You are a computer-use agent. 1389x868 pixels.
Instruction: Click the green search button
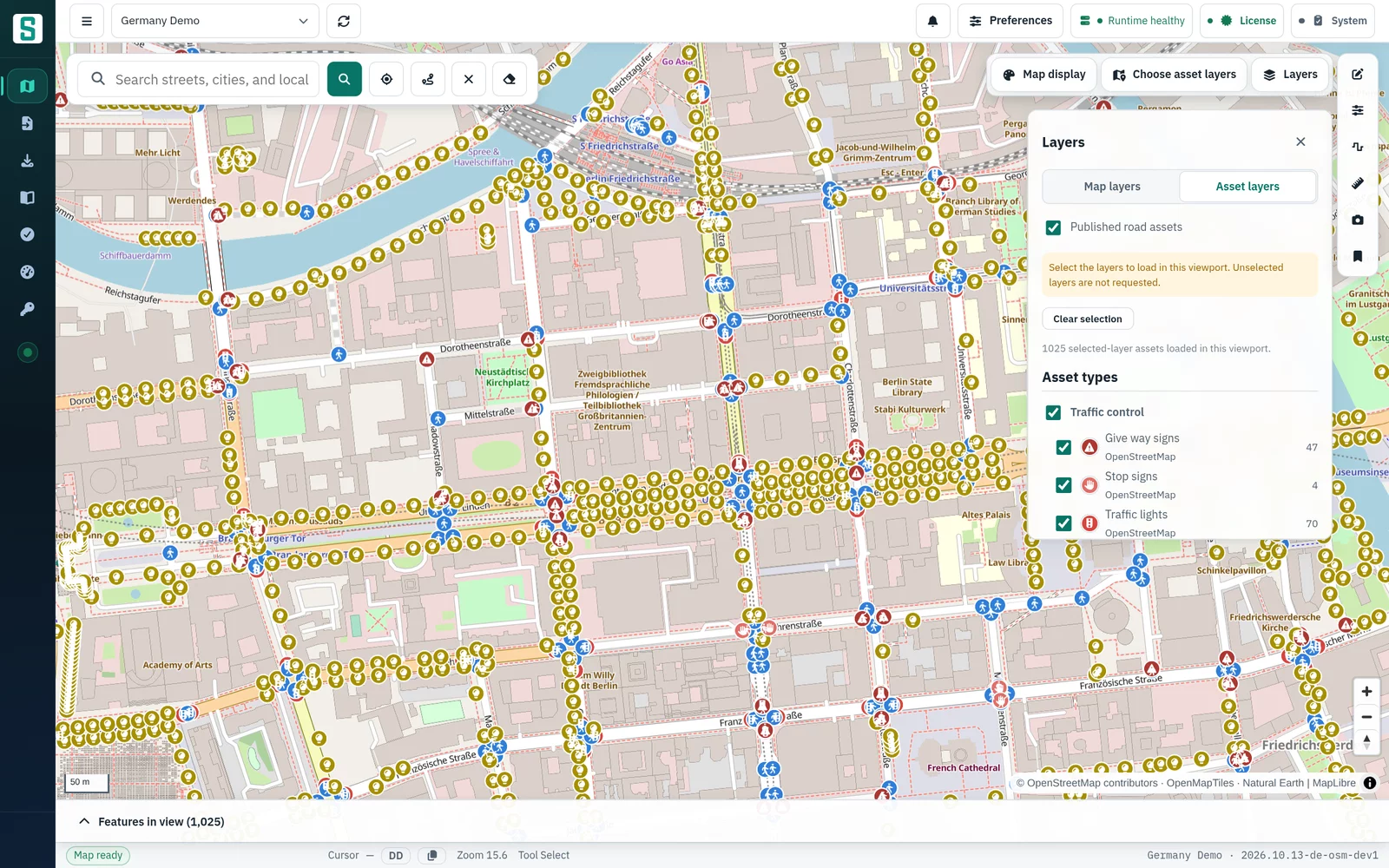(x=345, y=79)
